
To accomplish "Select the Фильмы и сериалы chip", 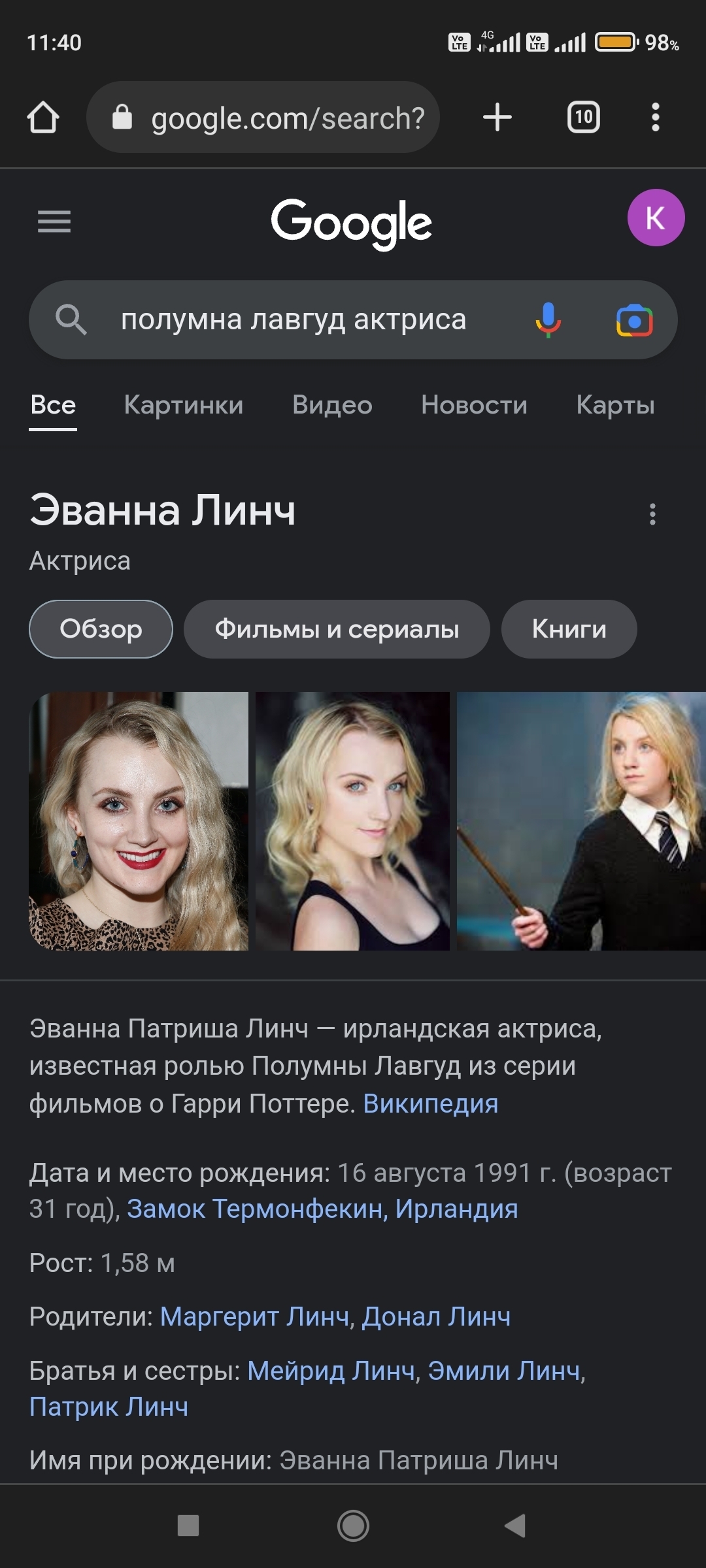I will [x=337, y=629].
